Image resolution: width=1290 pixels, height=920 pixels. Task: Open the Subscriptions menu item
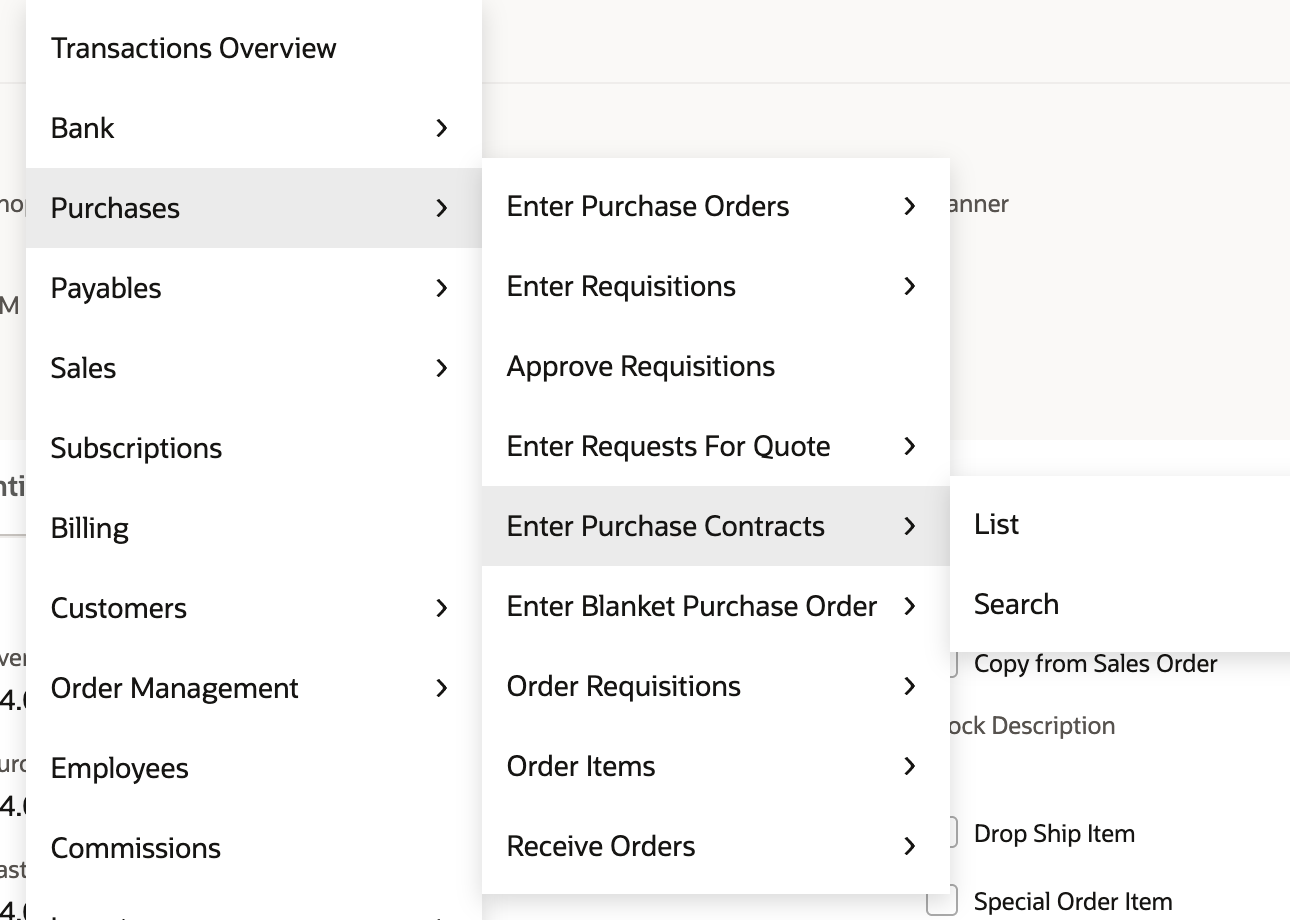[x=254, y=448]
